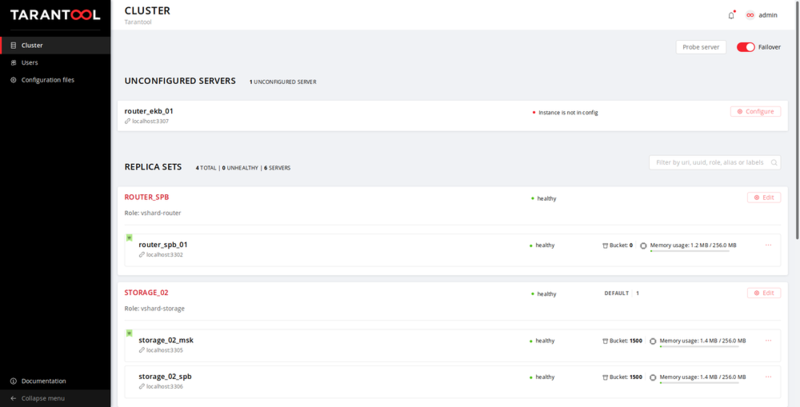
Task: Focus the replica set filter input field
Action: [x=708, y=162]
